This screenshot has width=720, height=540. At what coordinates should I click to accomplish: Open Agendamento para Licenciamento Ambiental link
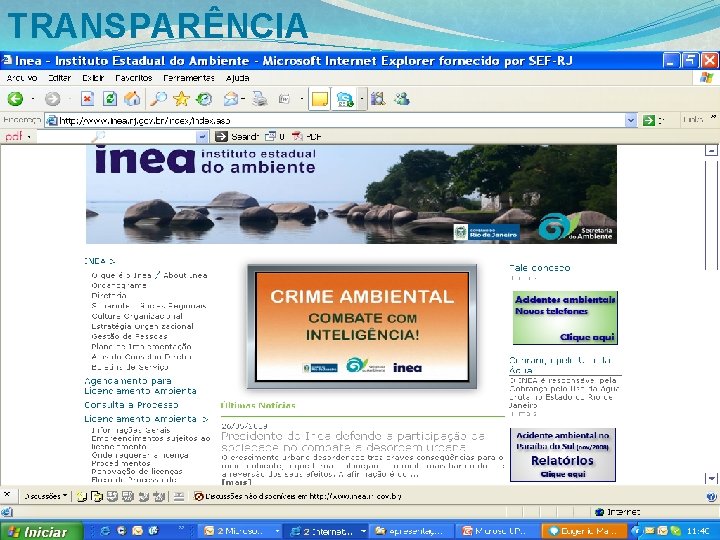pyautogui.click(x=140, y=386)
